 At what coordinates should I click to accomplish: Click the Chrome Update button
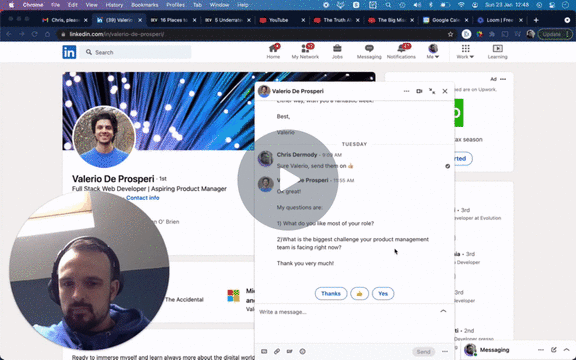coord(555,34)
